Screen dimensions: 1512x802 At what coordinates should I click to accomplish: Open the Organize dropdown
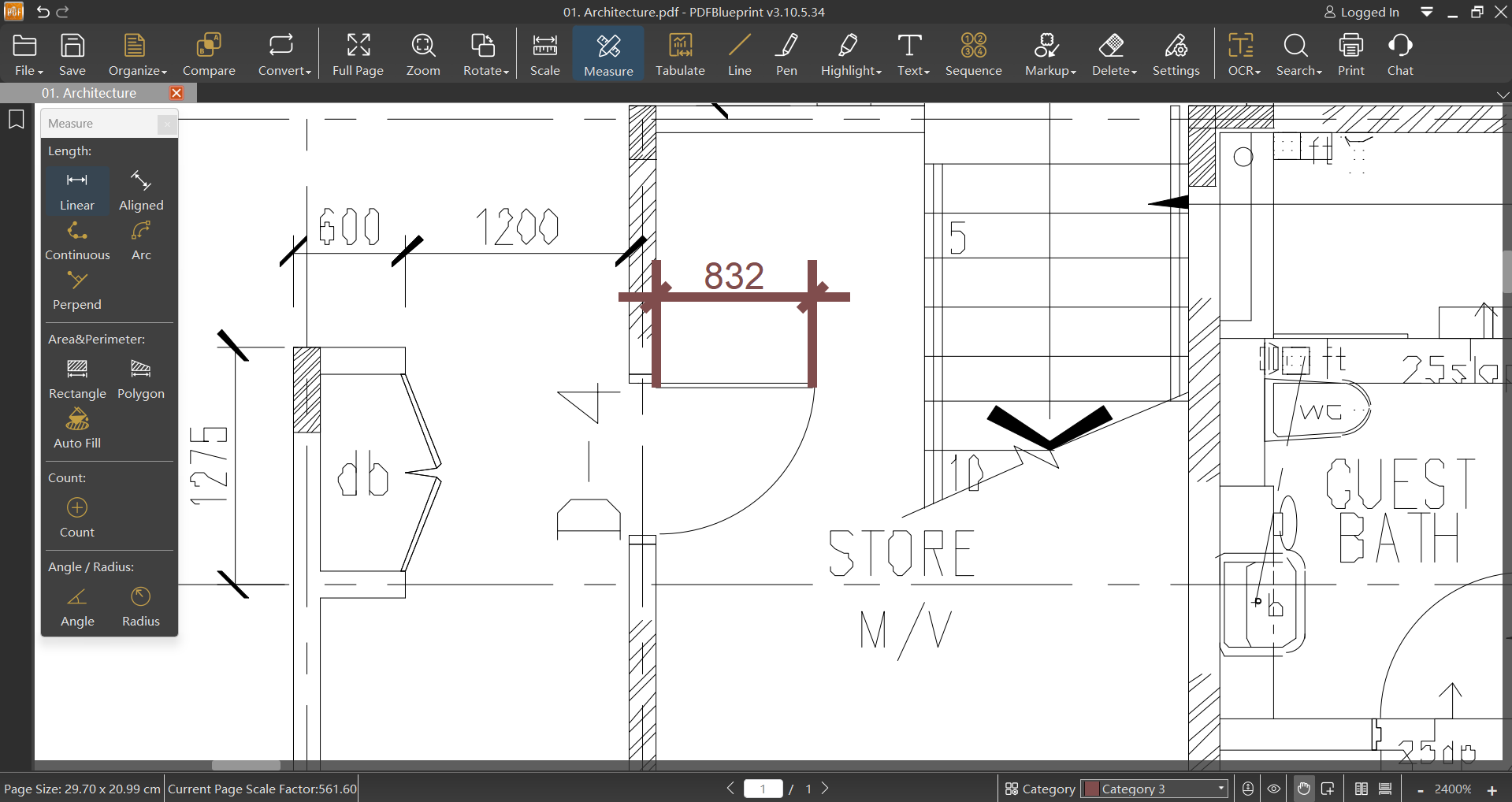pos(138,54)
